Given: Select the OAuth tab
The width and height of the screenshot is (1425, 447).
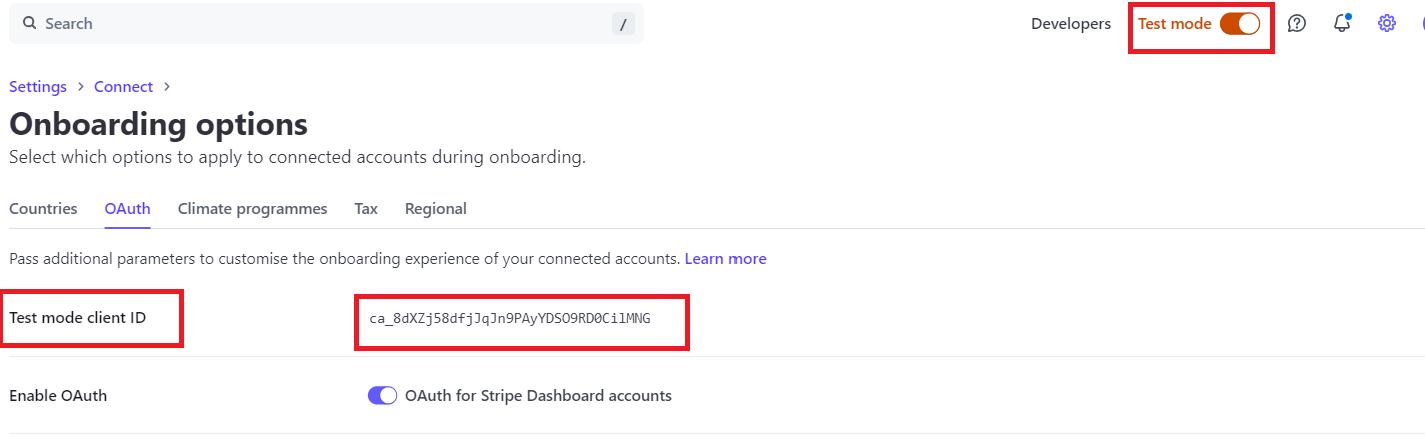Looking at the screenshot, I should (x=127, y=209).
